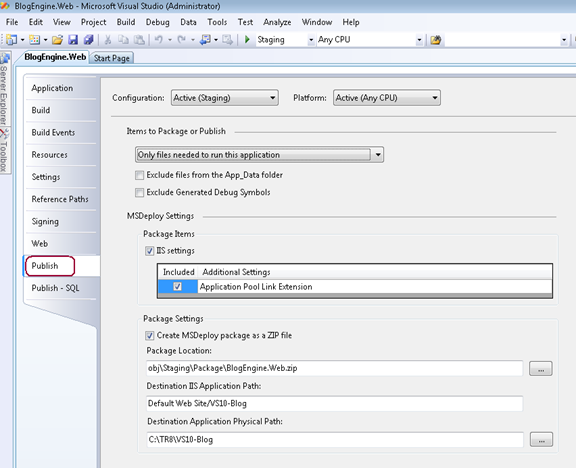Open the Tools menu
Screen dimensions: 576x468
217,22
